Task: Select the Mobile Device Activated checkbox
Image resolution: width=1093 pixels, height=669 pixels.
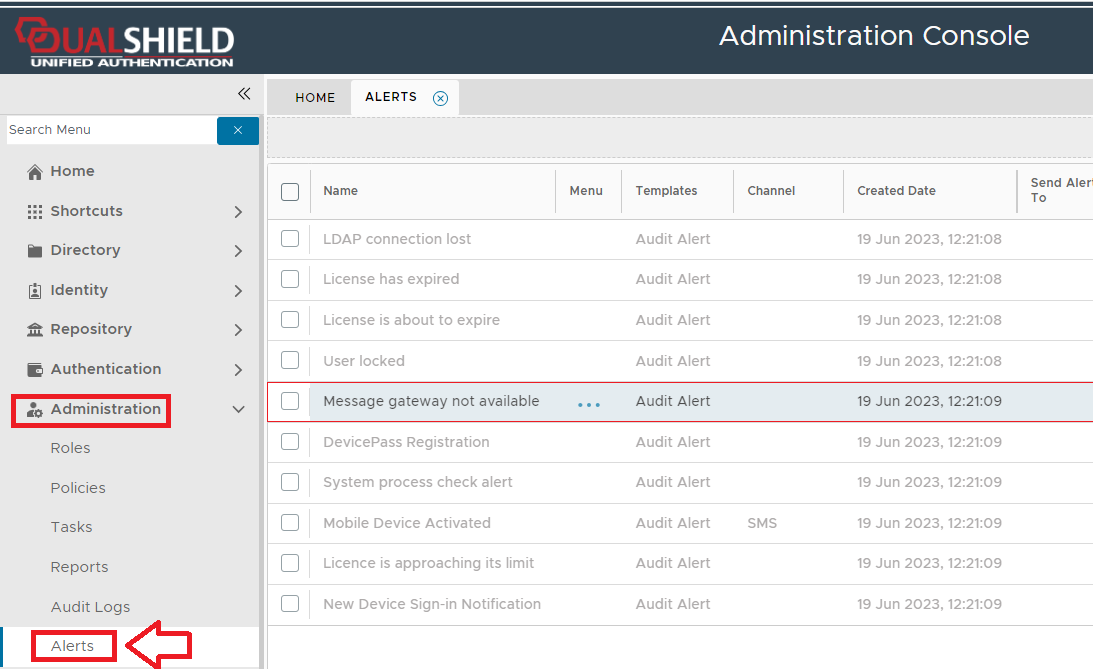Action: [x=290, y=523]
